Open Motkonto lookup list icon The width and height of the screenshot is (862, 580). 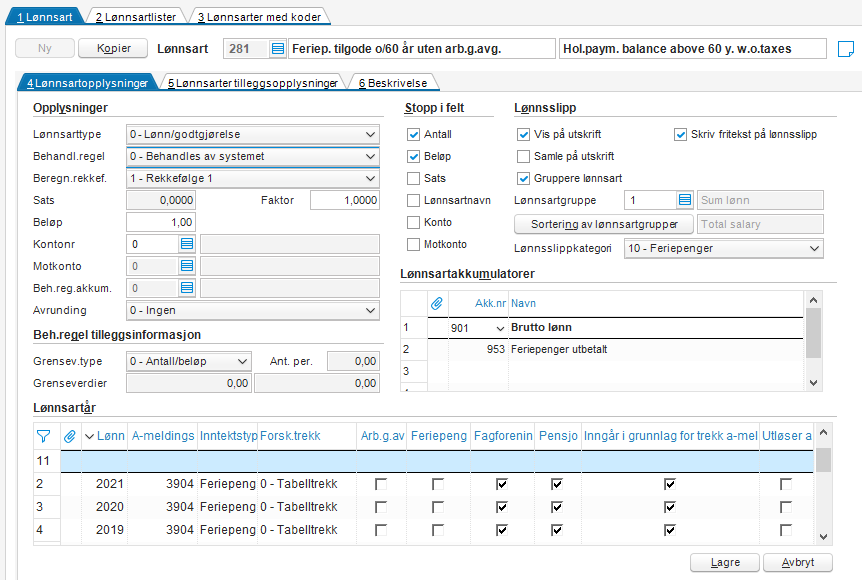(187, 266)
